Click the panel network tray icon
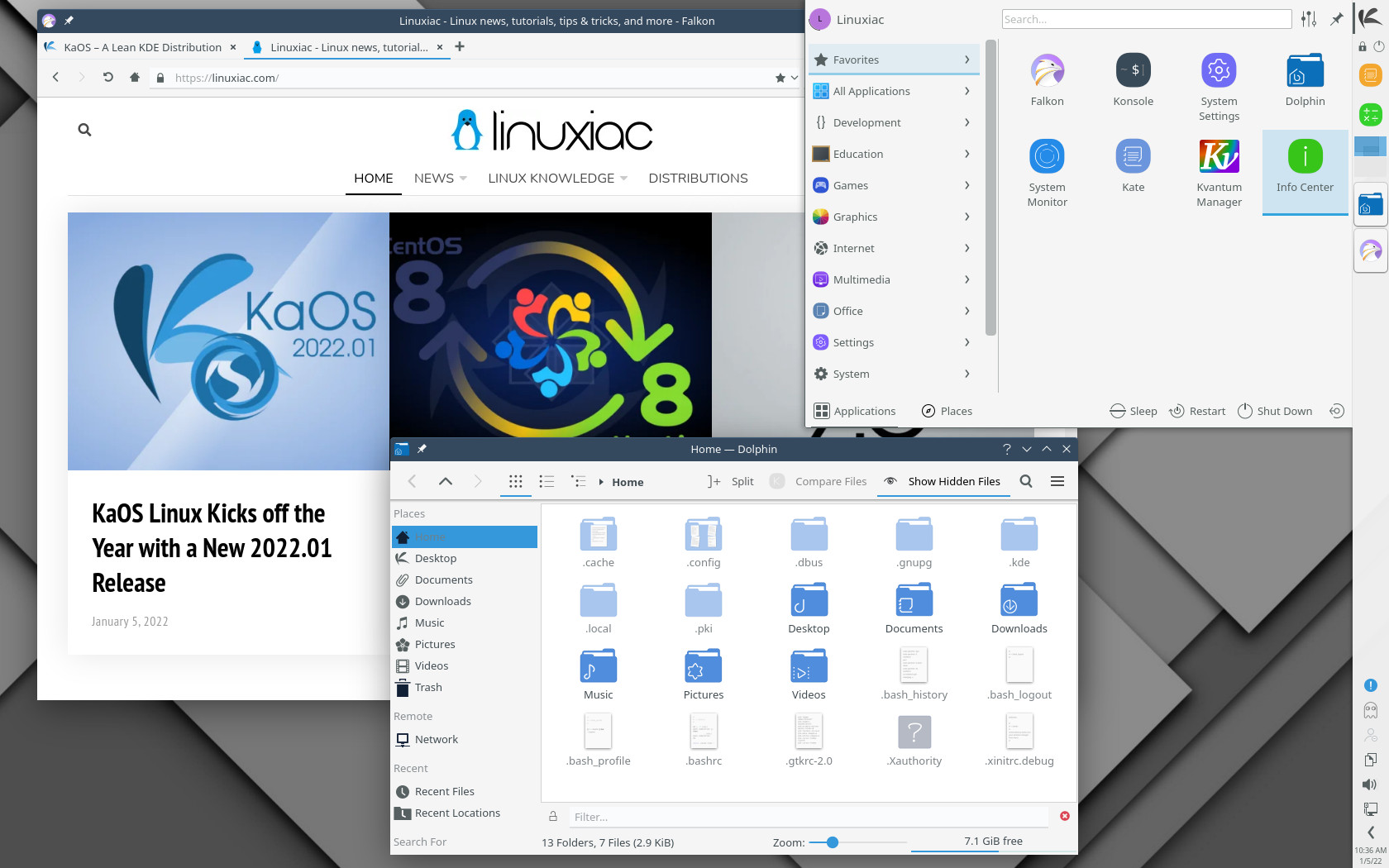Screen dimensions: 1389x868 click(x=1370, y=809)
